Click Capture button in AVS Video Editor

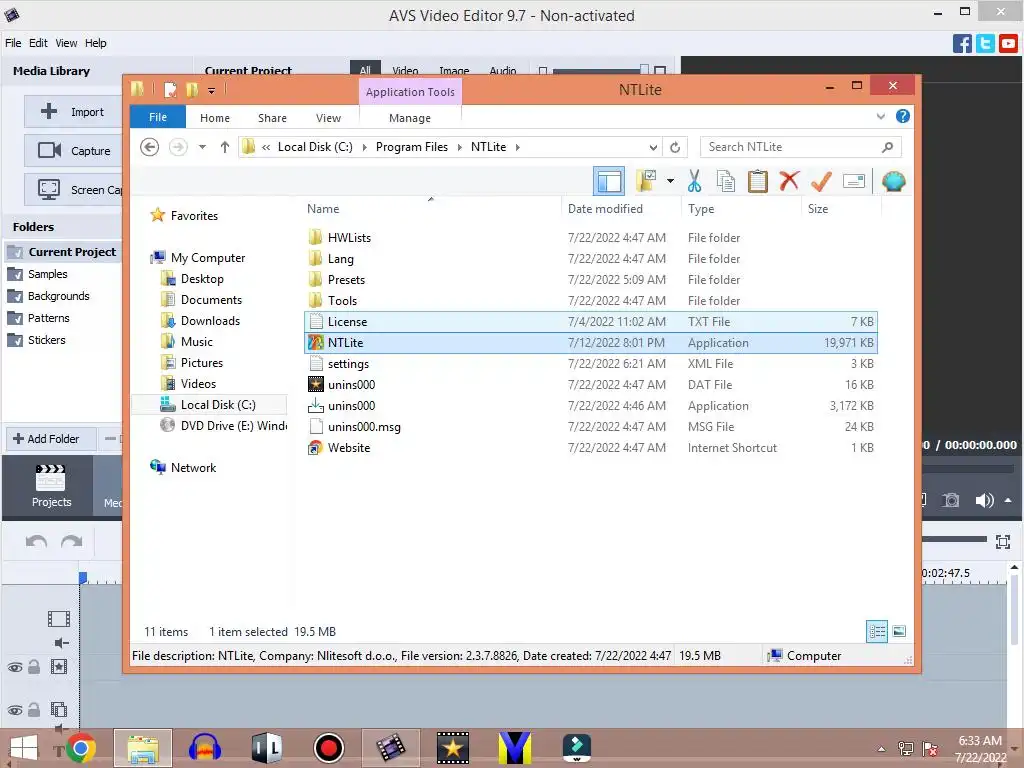point(72,151)
